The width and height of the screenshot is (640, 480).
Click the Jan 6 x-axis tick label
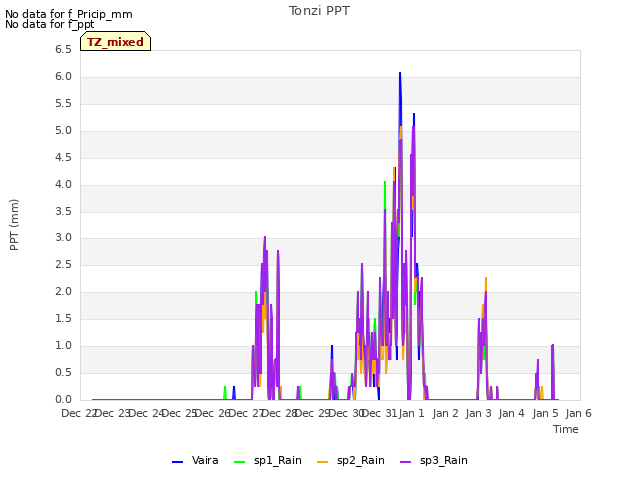[x=578, y=413]
